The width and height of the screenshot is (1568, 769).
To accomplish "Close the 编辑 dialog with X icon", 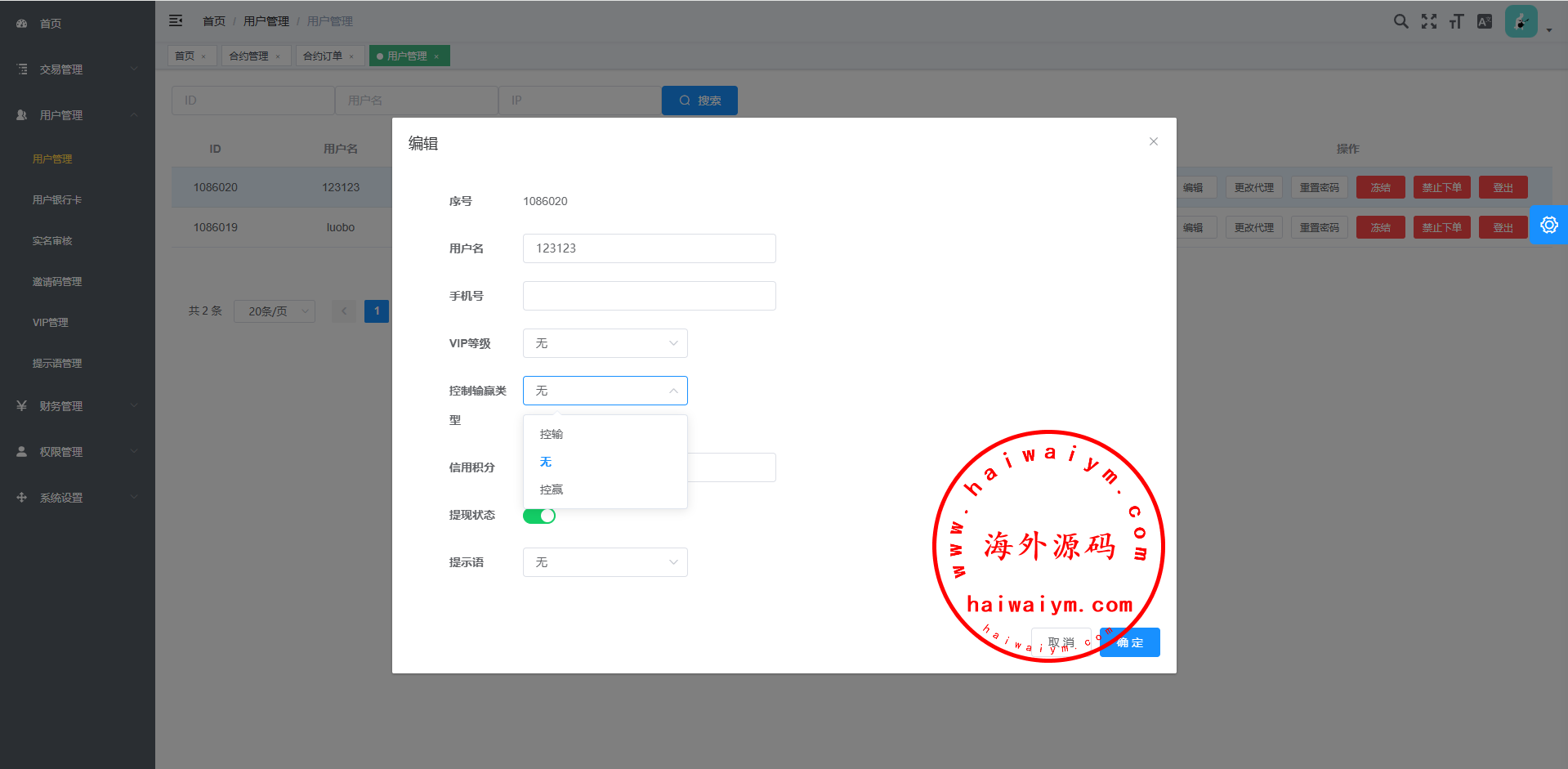I will [x=1153, y=141].
